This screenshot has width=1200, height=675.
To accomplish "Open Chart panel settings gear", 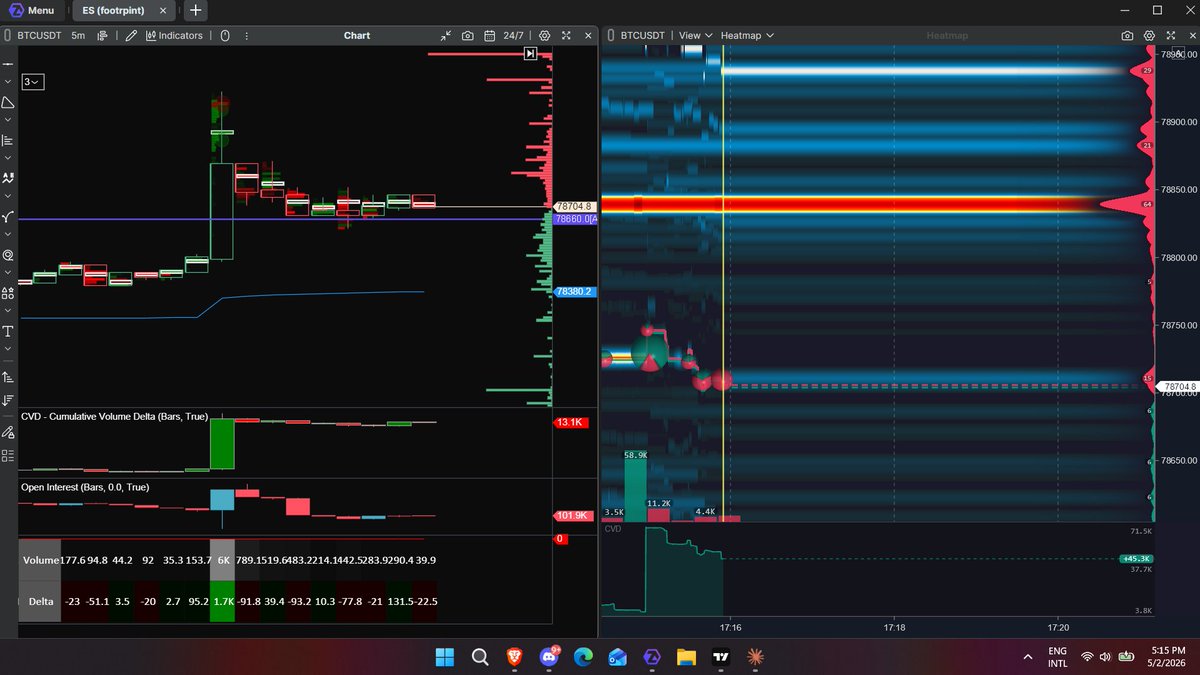I will 544,35.
